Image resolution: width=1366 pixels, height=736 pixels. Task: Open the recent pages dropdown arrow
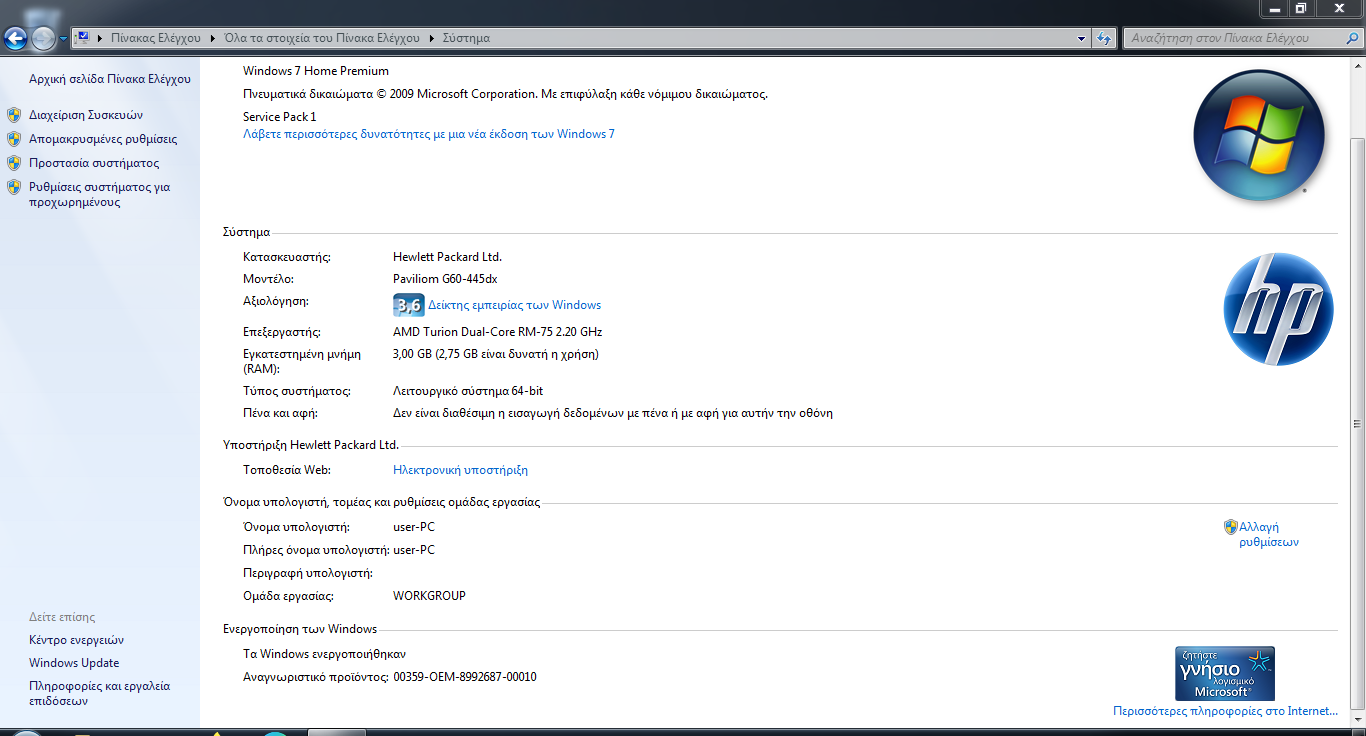pyautogui.click(x=64, y=38)
